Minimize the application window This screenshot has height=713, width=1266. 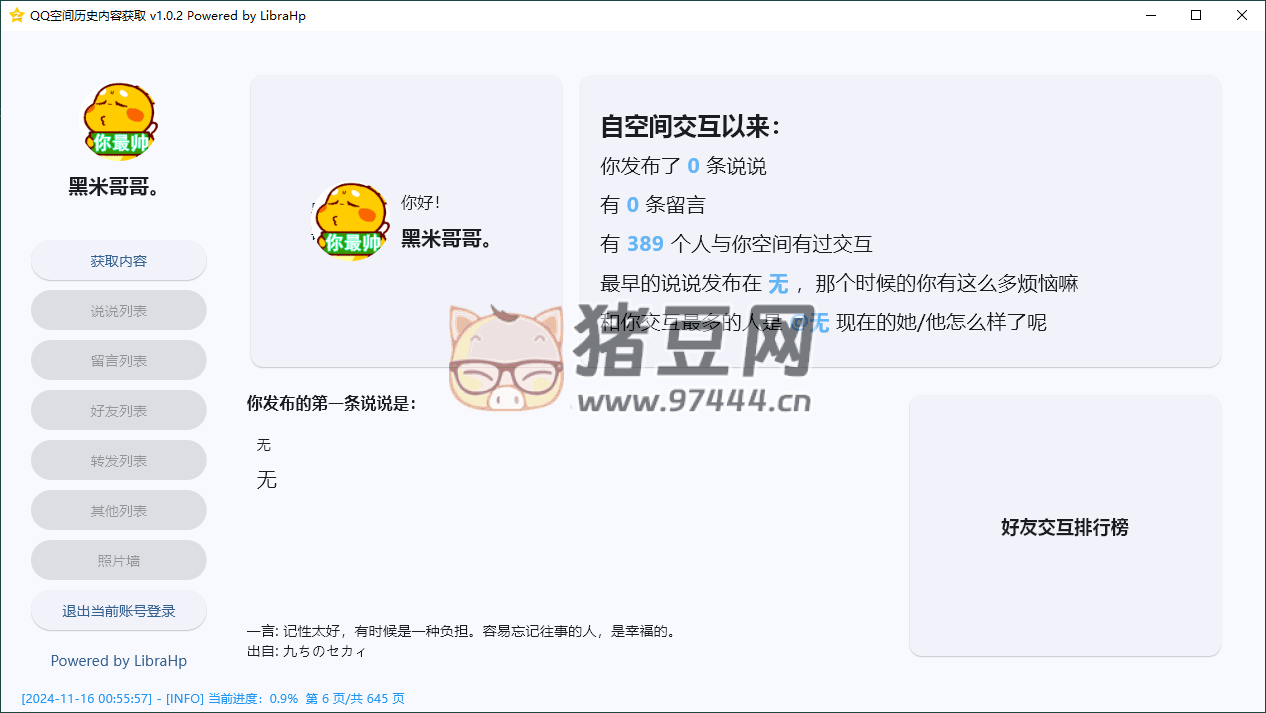click(x=1151, y=15)
